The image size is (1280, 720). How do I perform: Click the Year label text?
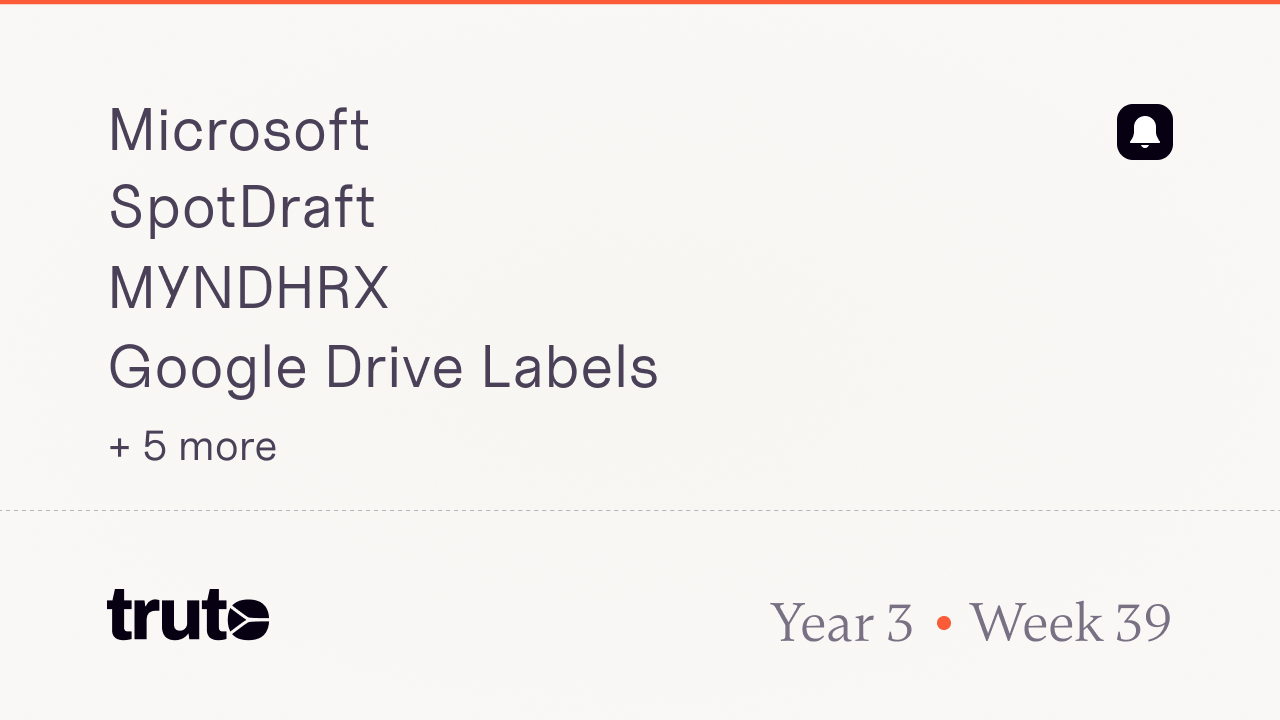pos(823,623)
